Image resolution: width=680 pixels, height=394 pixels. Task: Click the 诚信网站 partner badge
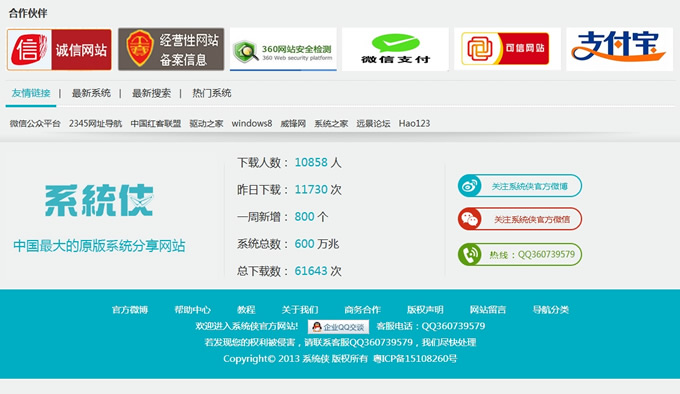point(59,49)
